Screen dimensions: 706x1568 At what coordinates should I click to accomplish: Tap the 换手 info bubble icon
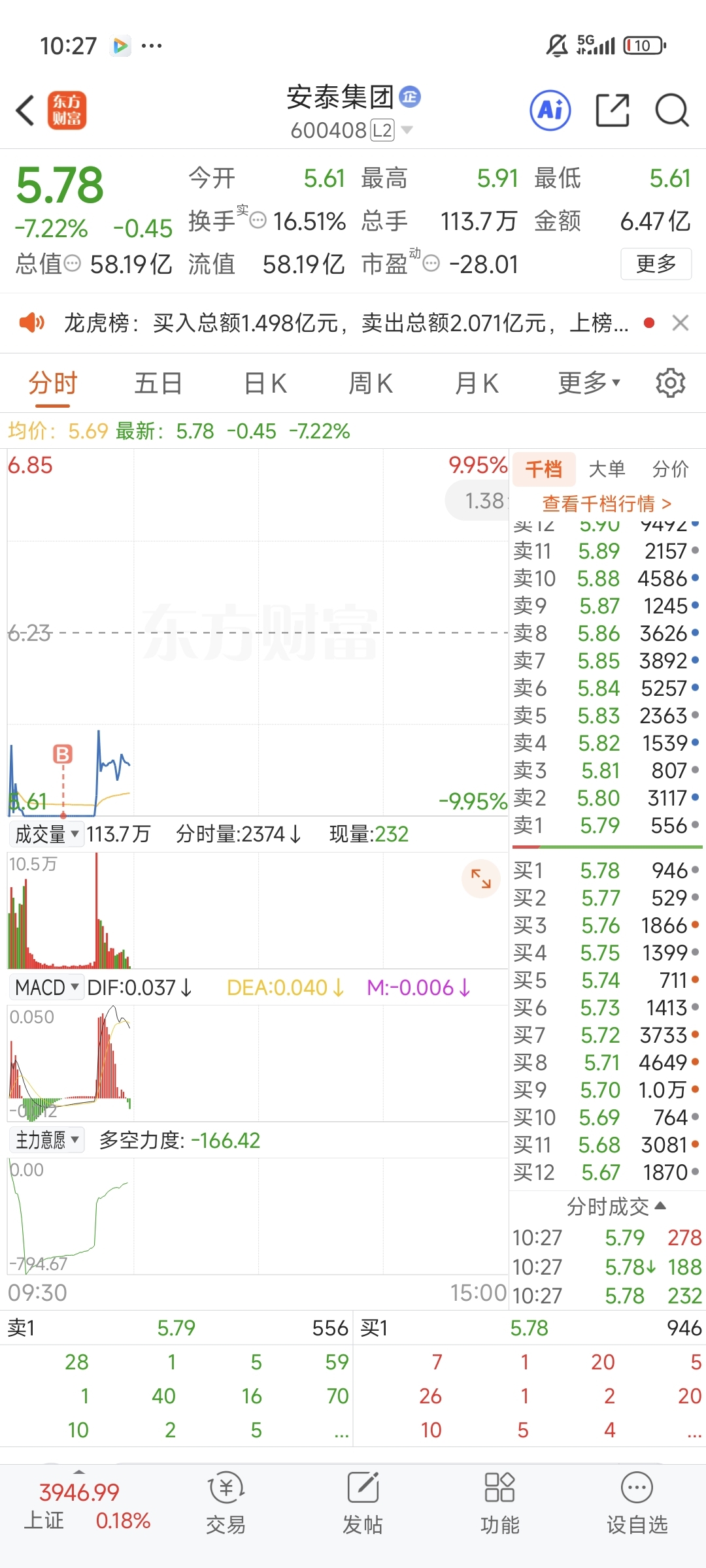click(258, 220)
